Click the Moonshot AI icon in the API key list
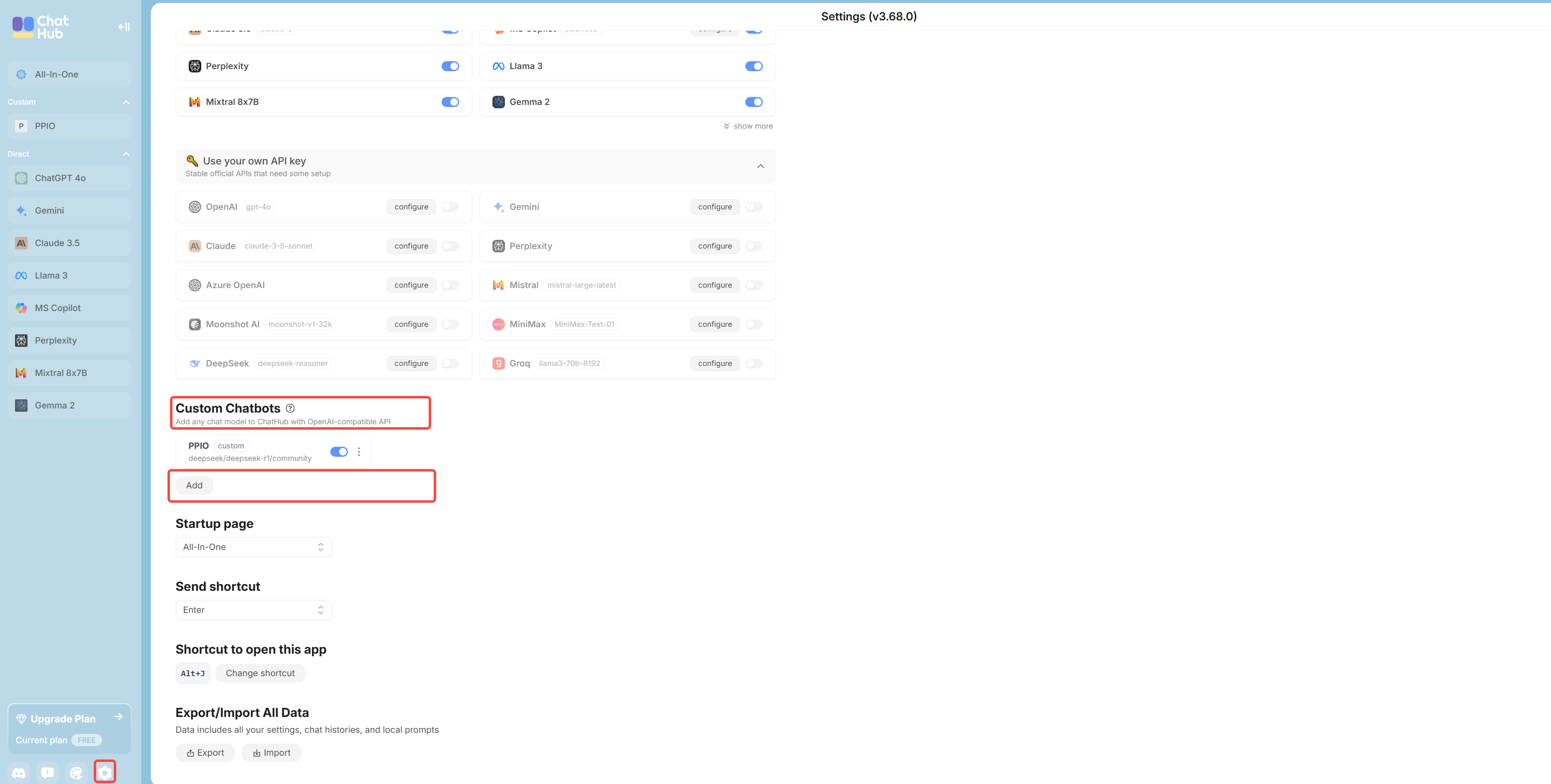The height and width of the screenshot is (784, 1551). pos(195,324)
